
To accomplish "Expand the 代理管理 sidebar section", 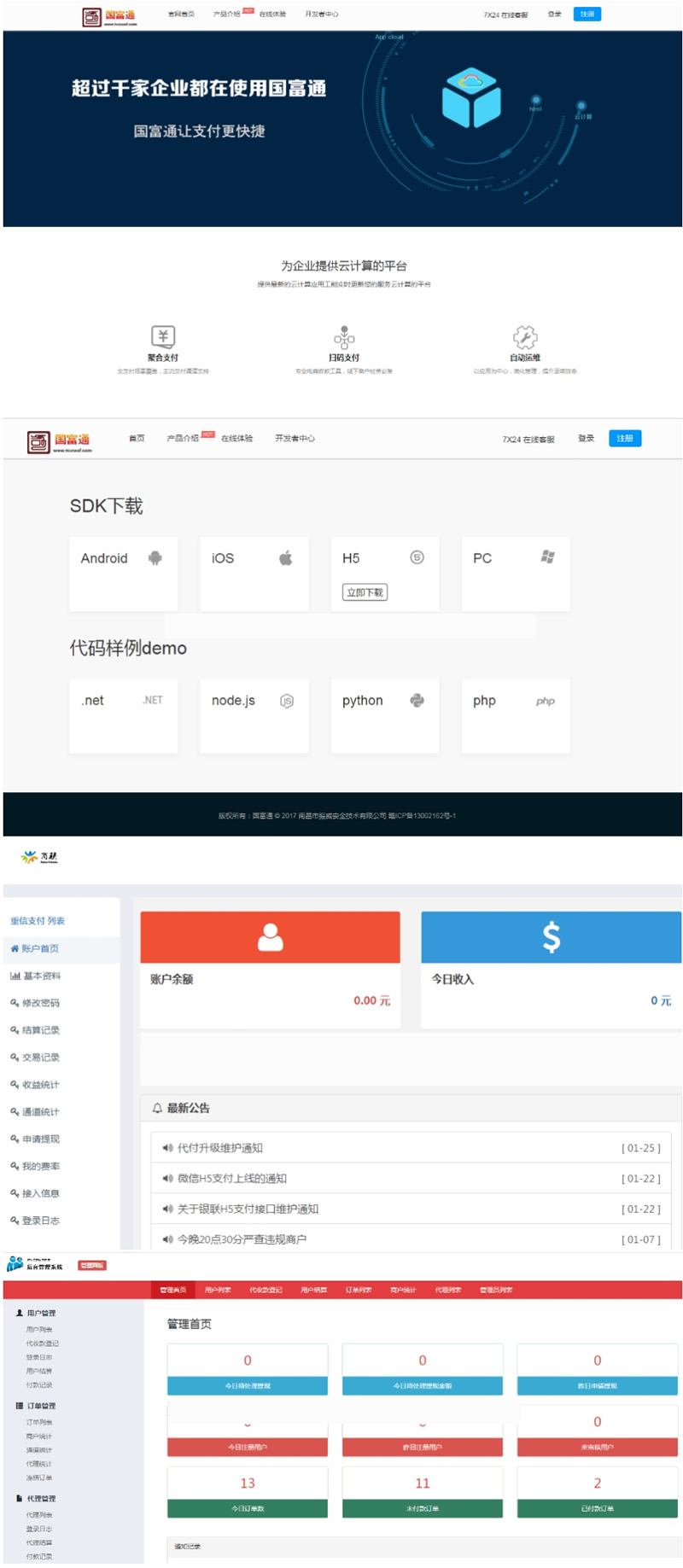I will [x=40, y=1498].
